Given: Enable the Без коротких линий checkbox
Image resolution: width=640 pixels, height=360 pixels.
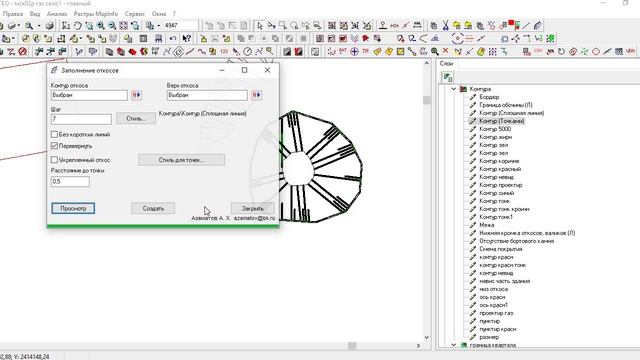Looking at the screenshot, I should (54, 134).
